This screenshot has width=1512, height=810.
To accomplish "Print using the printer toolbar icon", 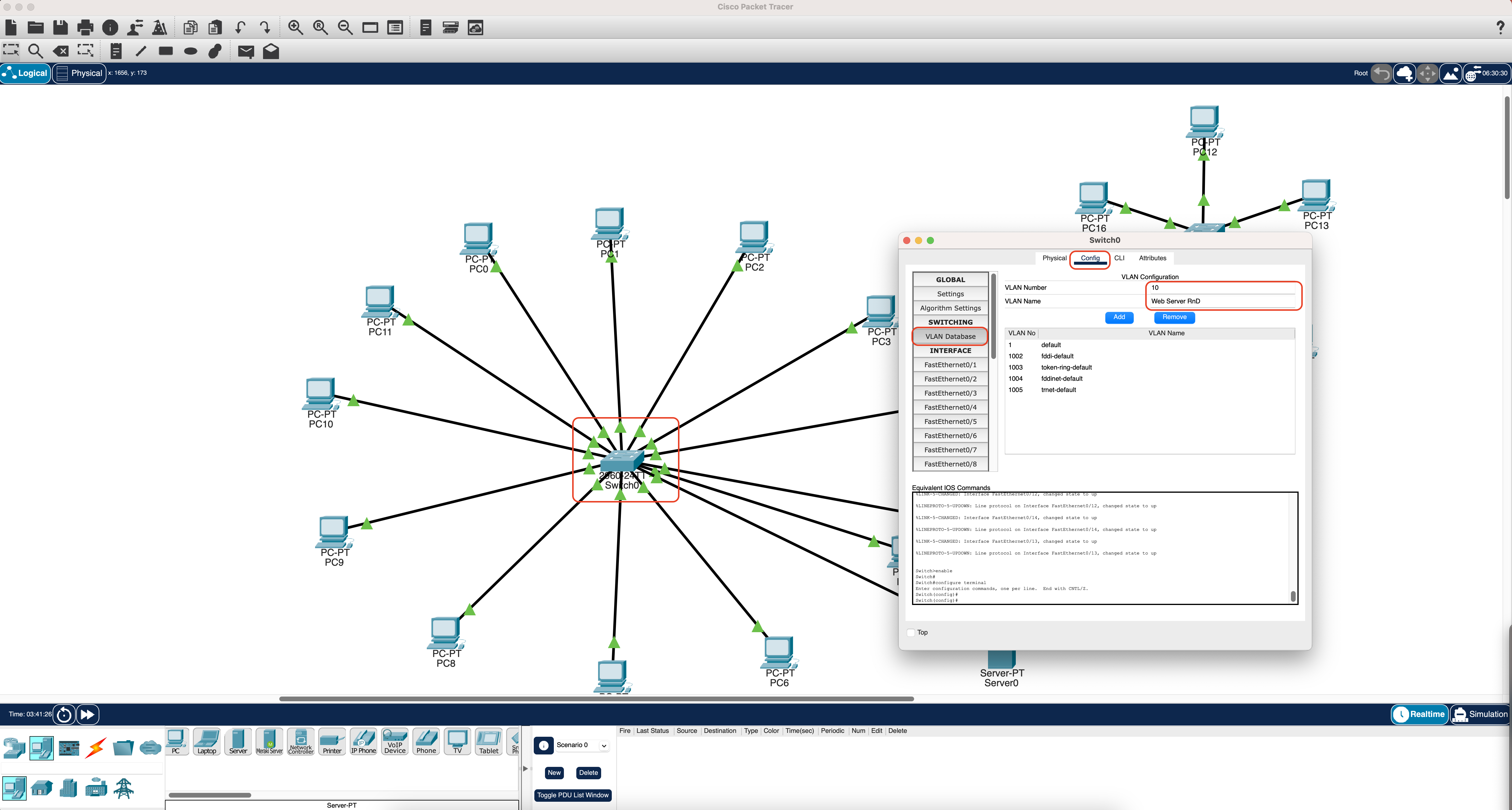I will (85, 27).
